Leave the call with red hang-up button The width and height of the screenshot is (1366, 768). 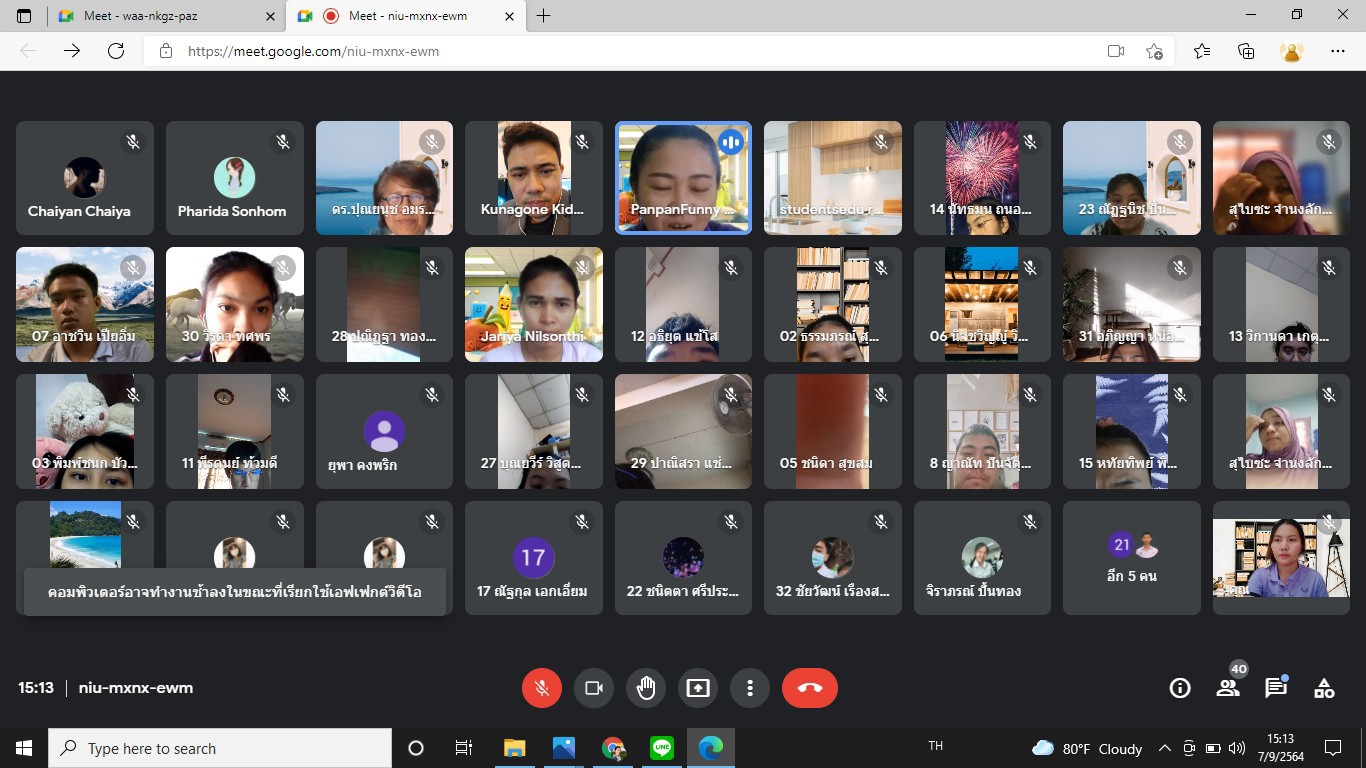tap(810, 688)
